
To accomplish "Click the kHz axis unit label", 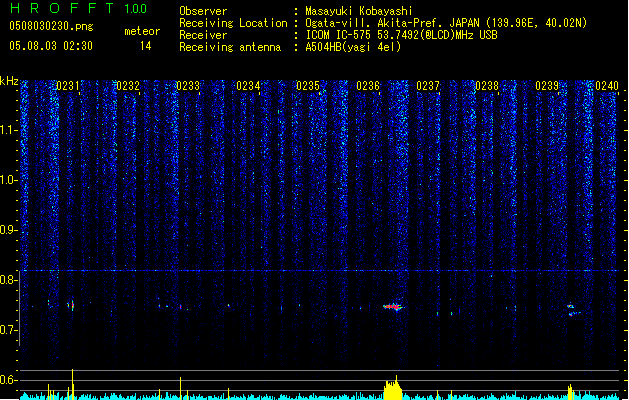I will (x=9, y=81).
